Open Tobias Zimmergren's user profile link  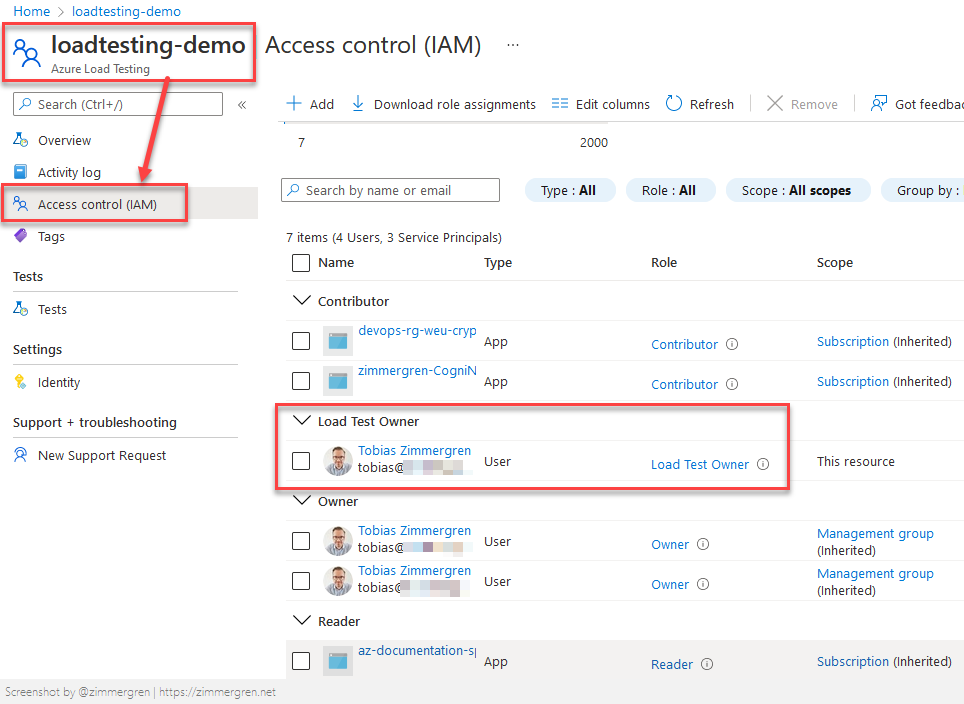point(414,450)
